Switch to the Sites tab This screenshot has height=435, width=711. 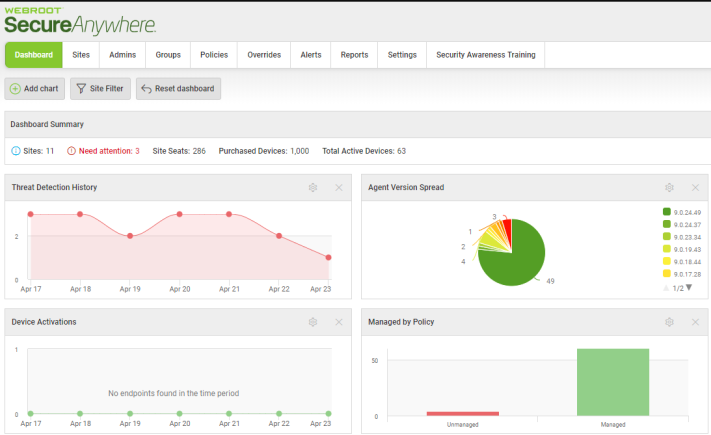pyautogui.click(x=81, y=55)
